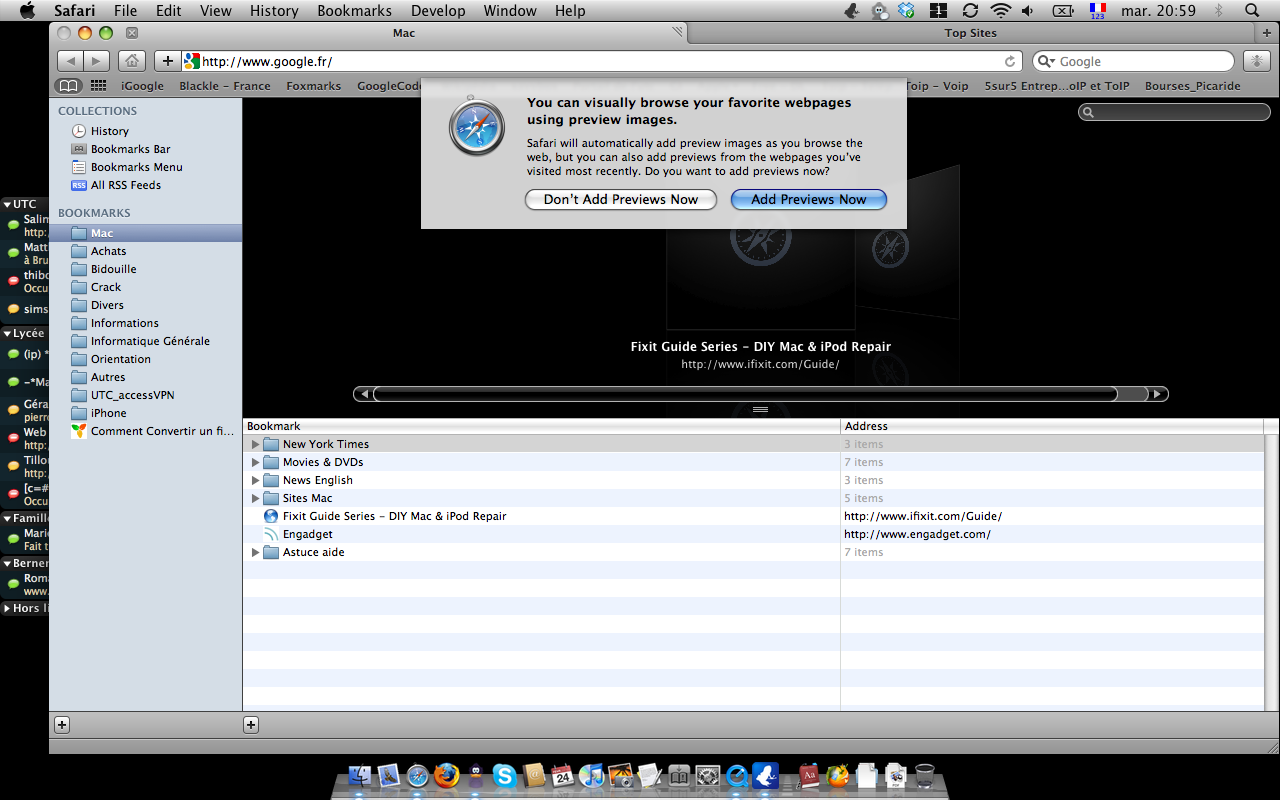The image size is (1280, 800).
Task: Open Bourses_Picaride bookmark
Action: point(1193,86)
